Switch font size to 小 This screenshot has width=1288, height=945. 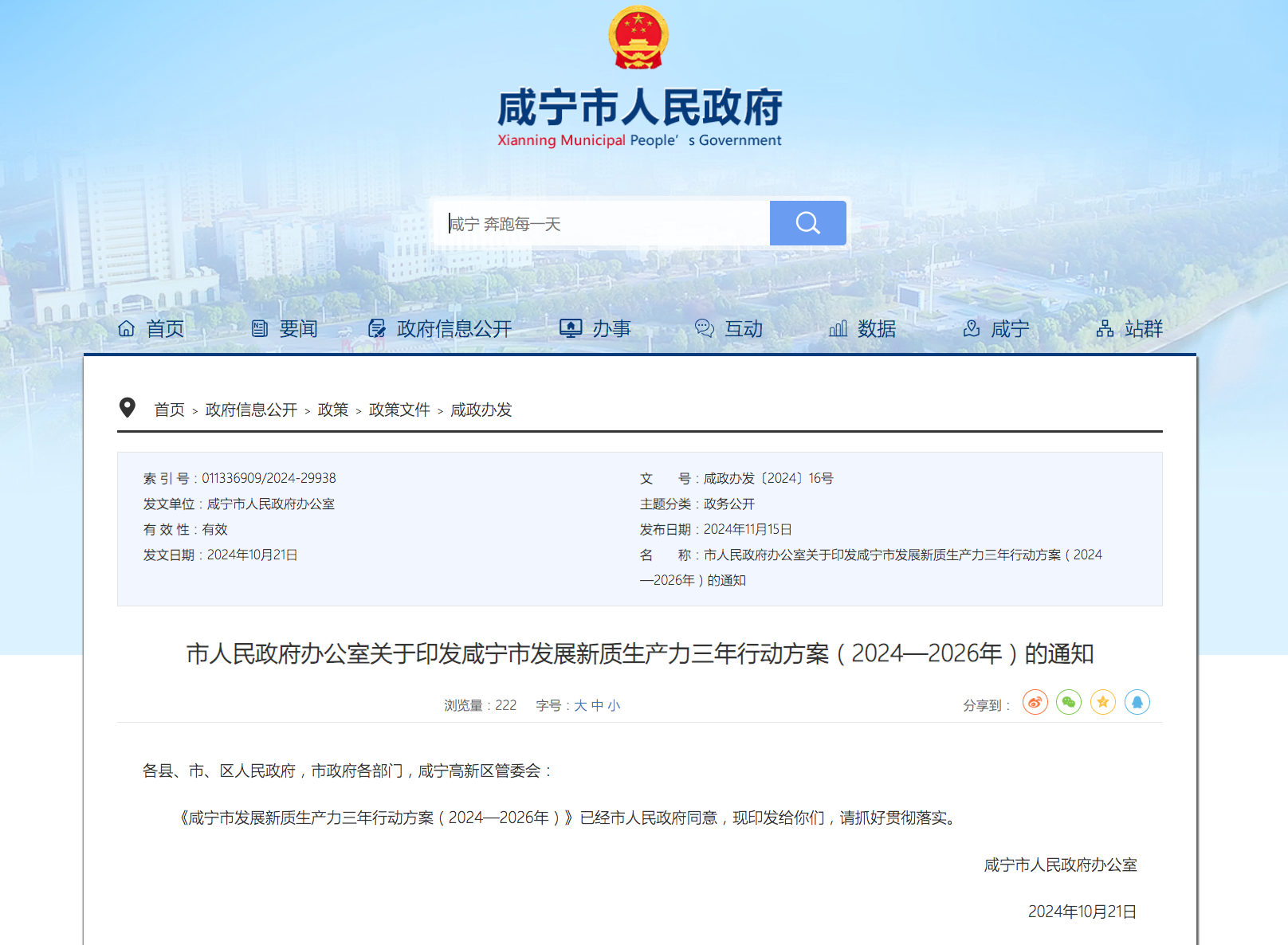[x=614, y=705]
